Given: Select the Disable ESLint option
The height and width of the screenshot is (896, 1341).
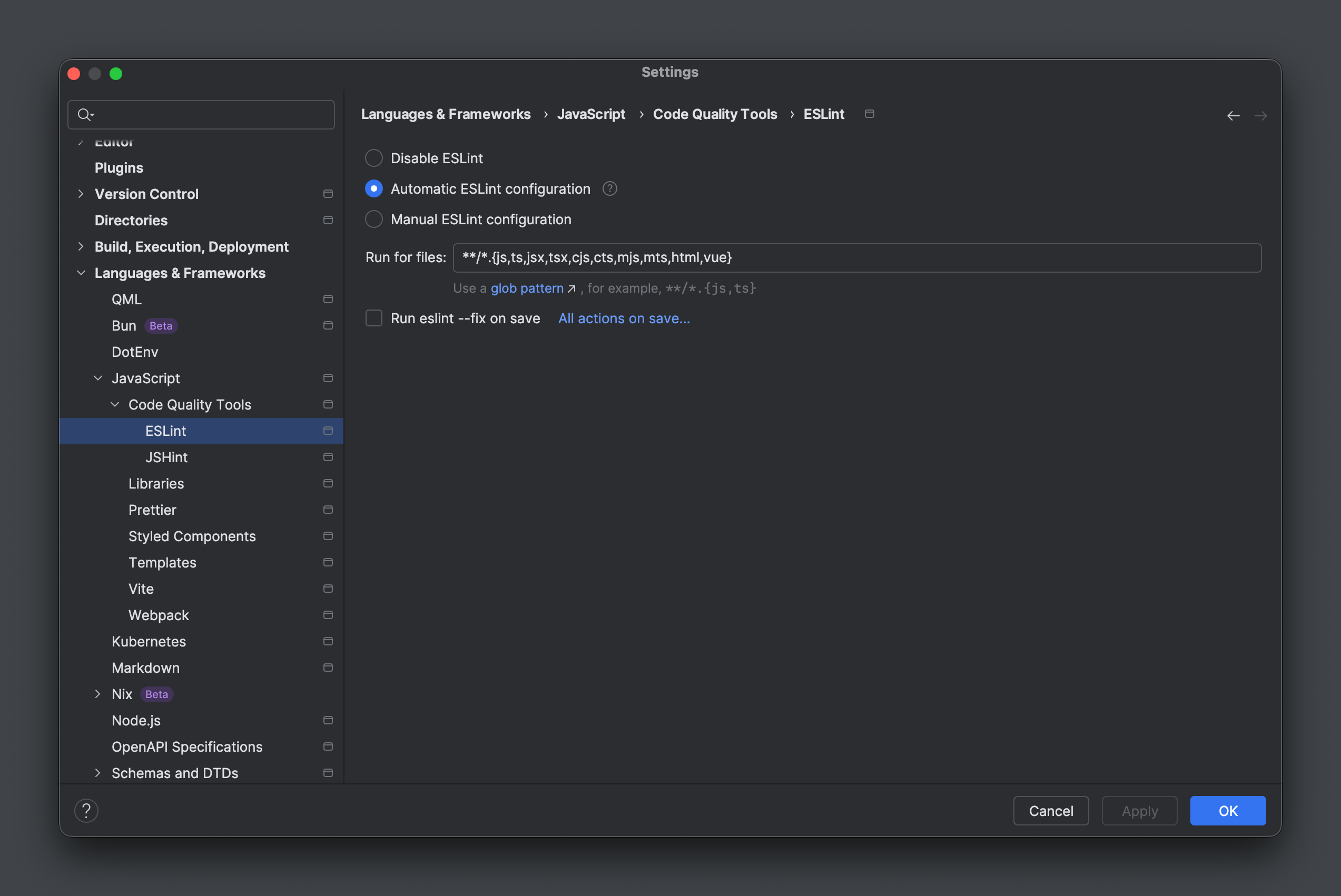Looking at the screenshot, I should coord(373,158).
